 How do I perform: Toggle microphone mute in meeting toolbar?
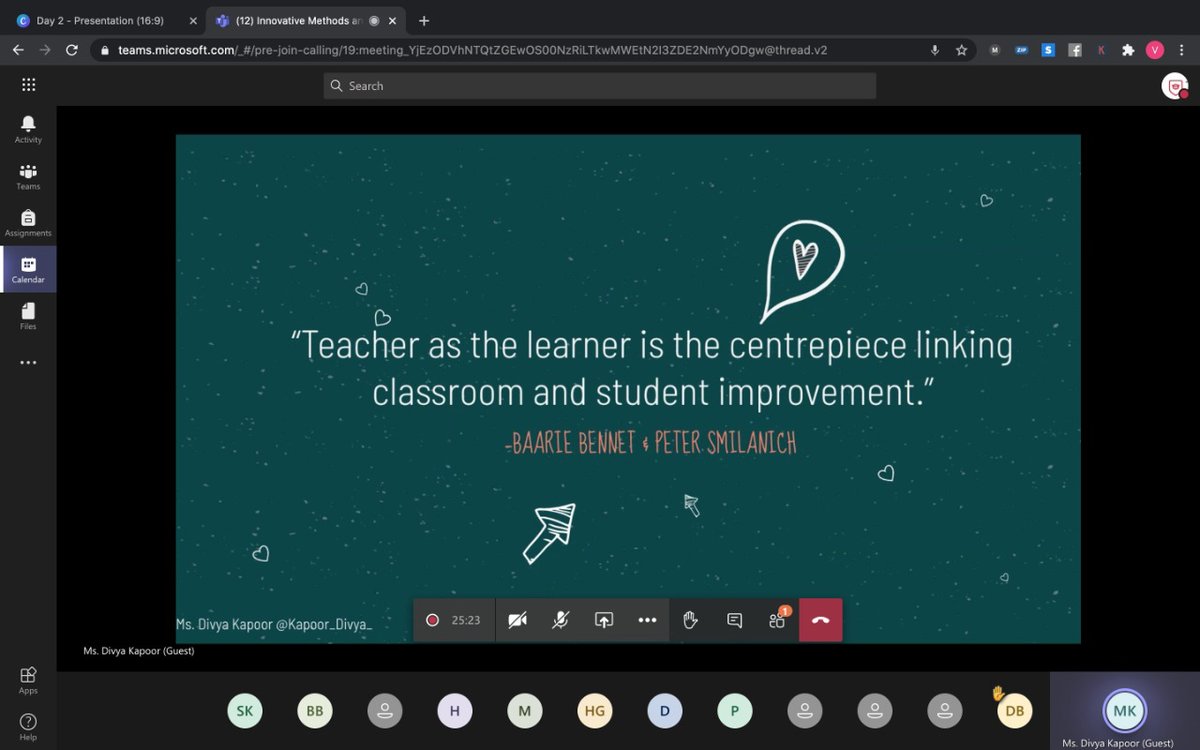pyautogui.click(x=561, y=620)
